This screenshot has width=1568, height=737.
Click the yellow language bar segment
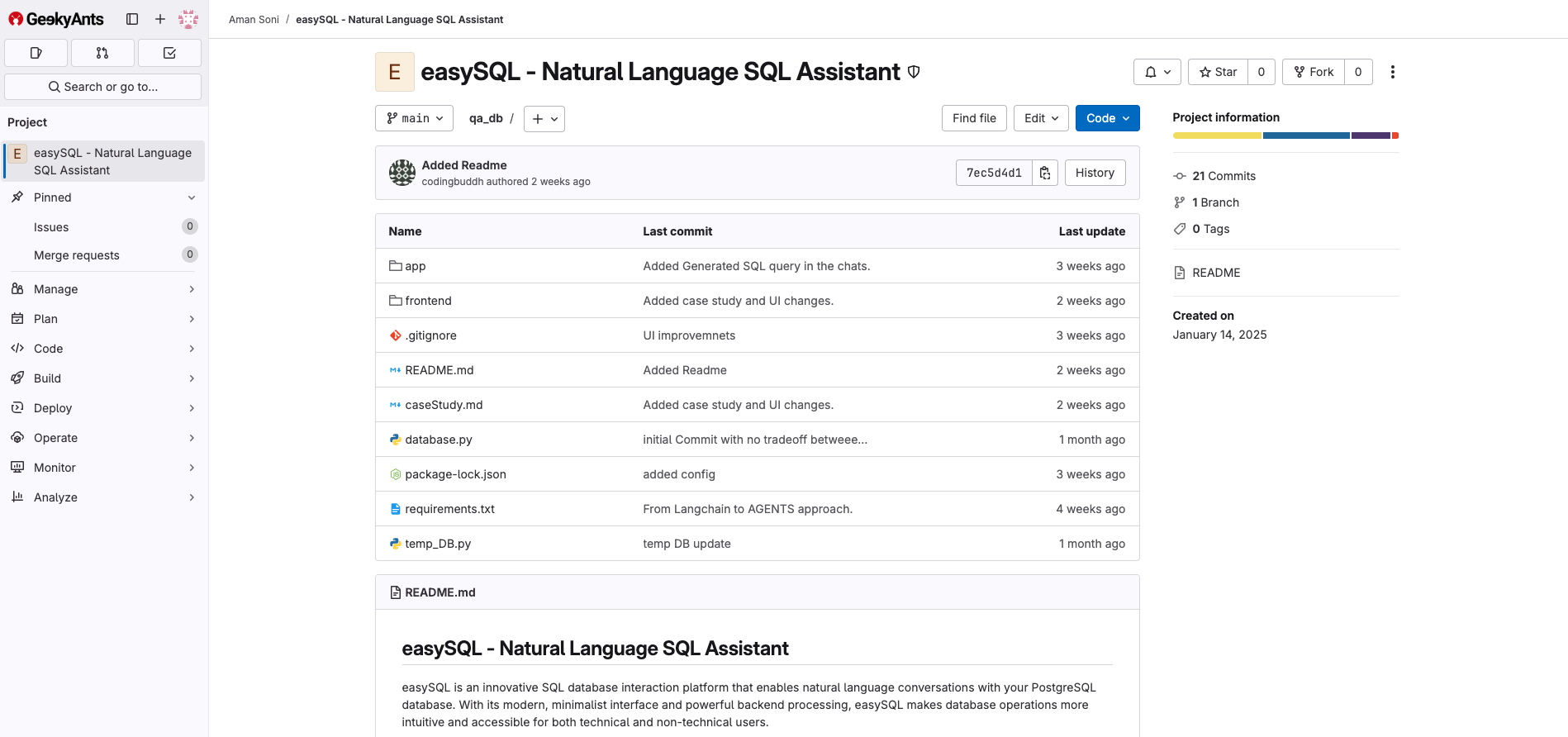[1217, 136]
